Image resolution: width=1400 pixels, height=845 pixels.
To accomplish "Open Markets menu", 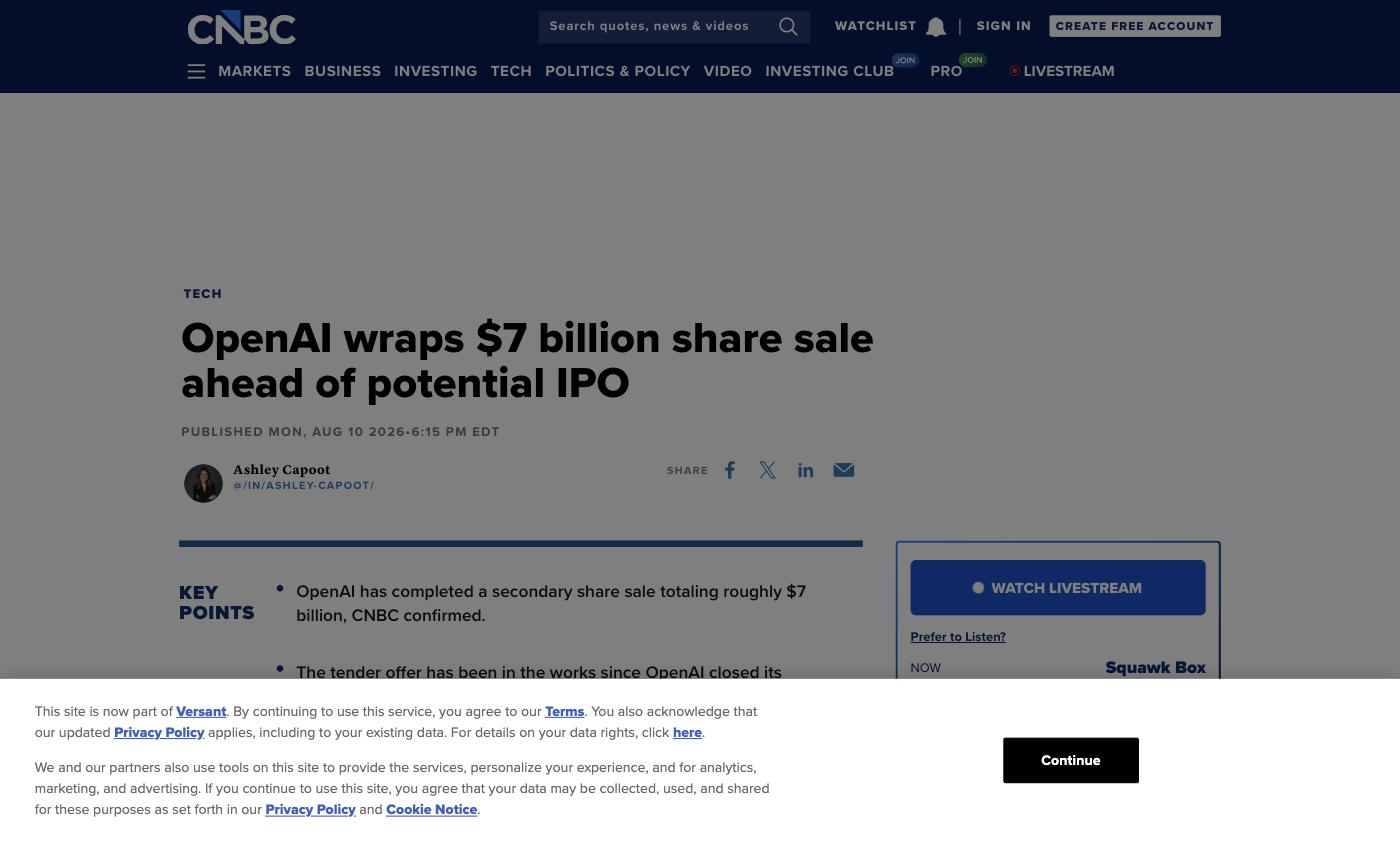I will tap(254, 71).
